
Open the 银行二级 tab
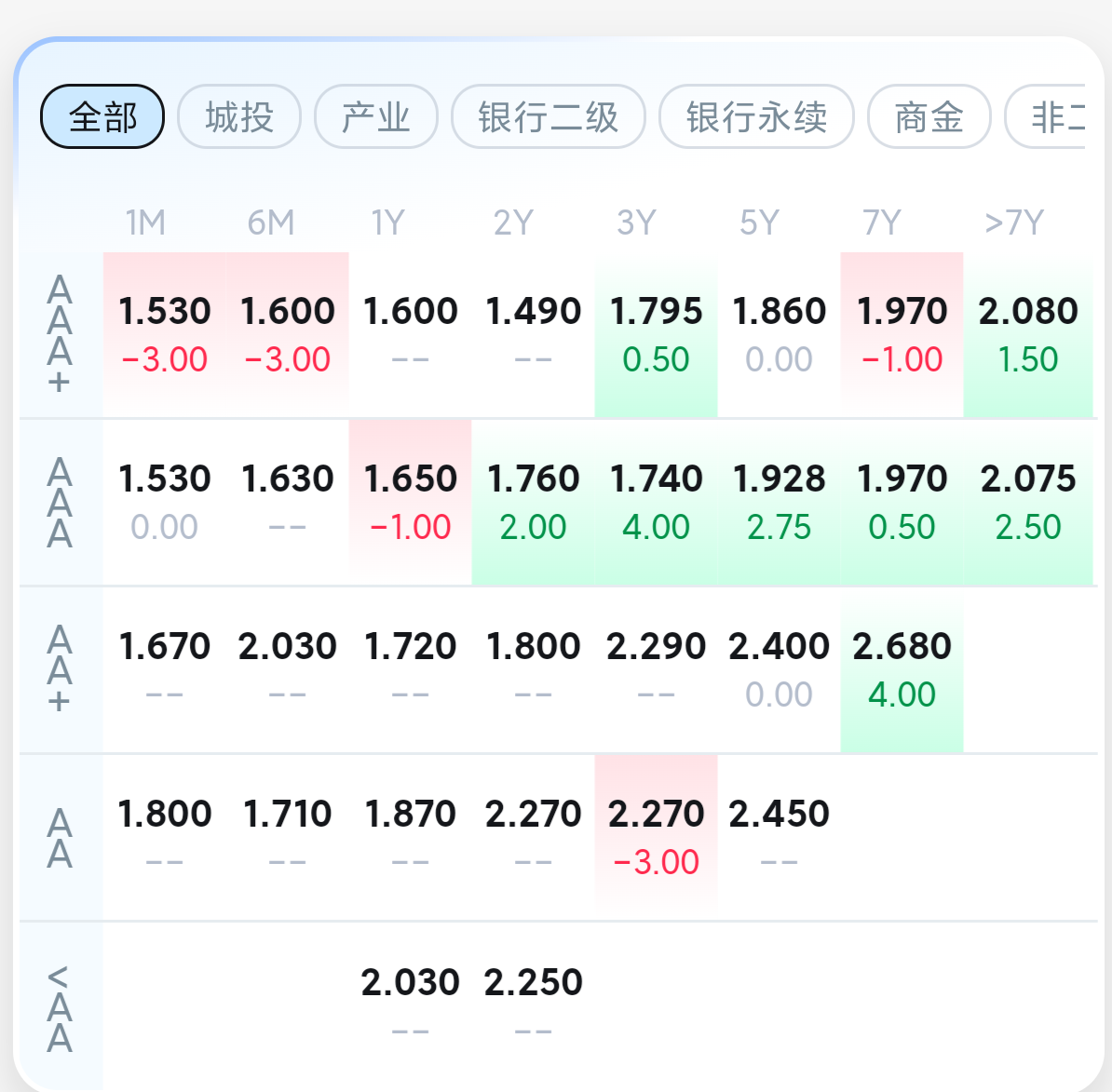pos(549,117)
